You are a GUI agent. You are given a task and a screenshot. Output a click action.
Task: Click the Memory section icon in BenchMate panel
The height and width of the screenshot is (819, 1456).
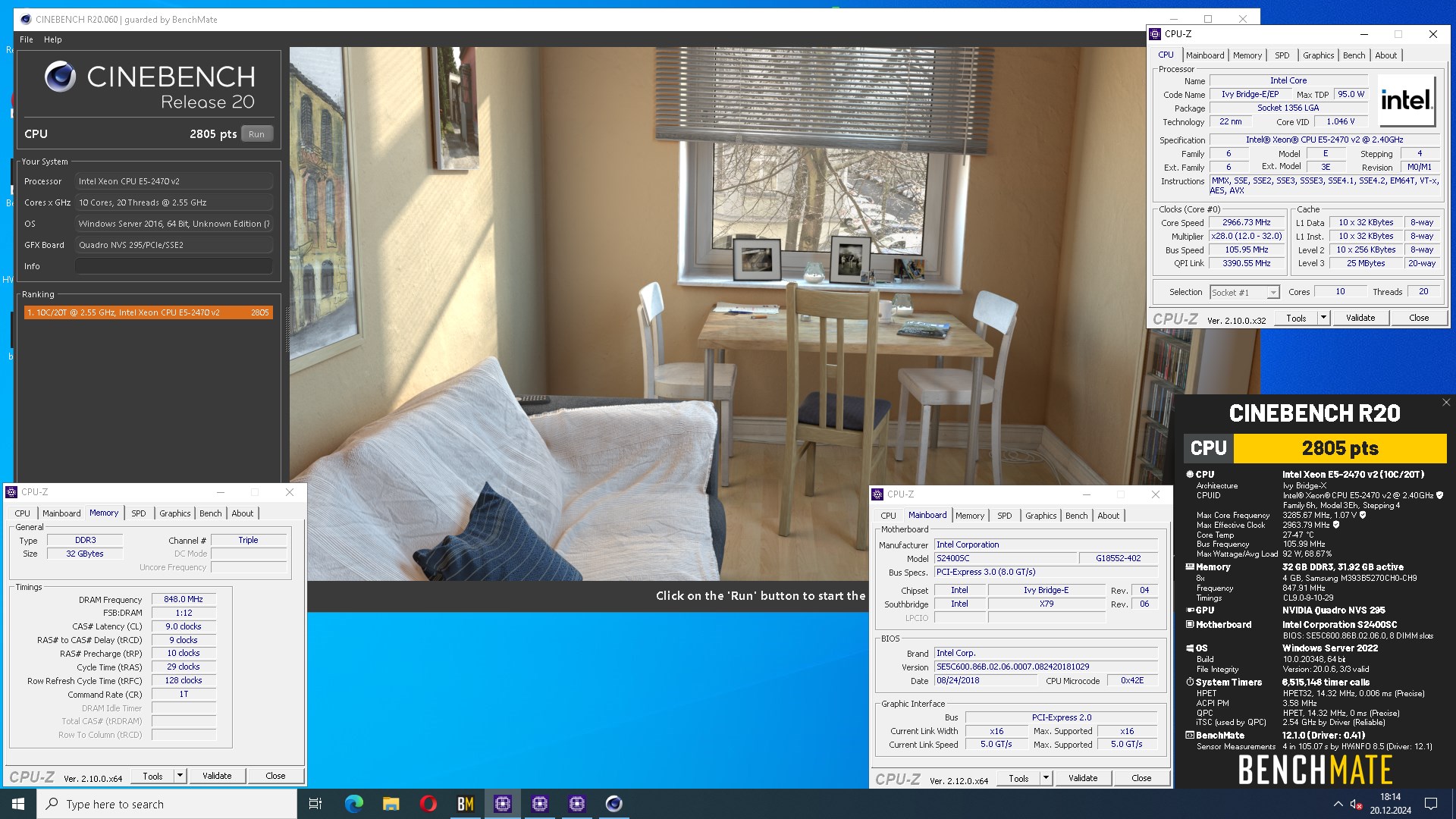click(x=1190, y=567)
